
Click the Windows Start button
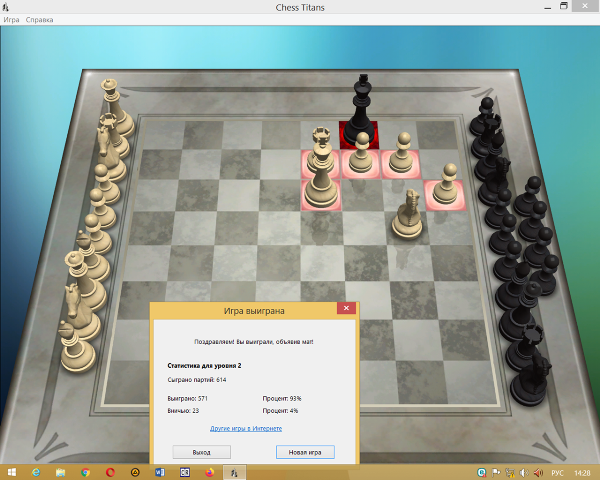10,471
